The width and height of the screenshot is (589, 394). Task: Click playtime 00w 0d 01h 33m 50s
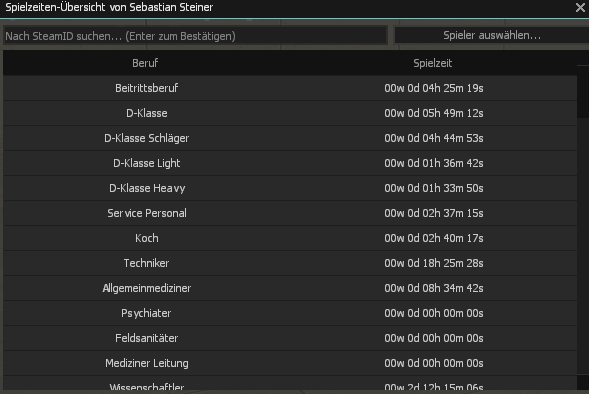[433, 188]
